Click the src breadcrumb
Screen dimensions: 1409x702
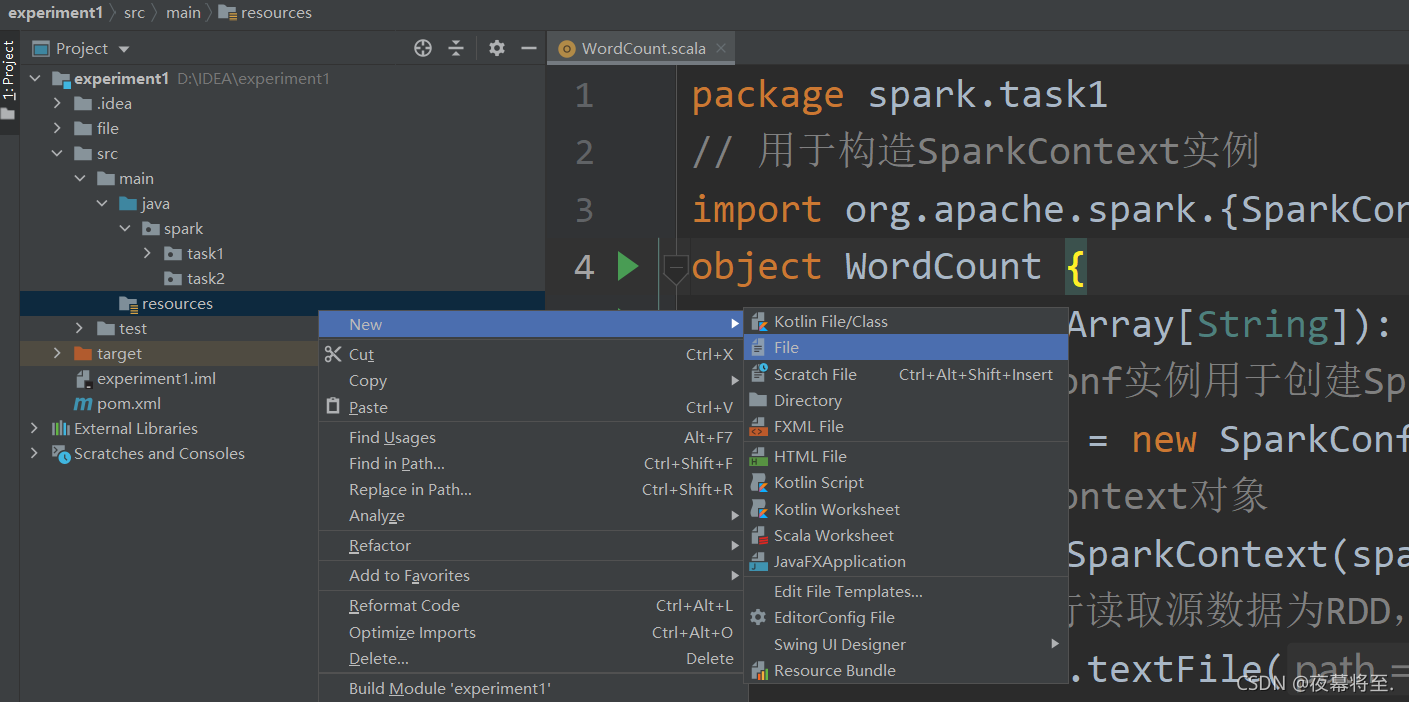pyautogui.click(x=134, y=13)
